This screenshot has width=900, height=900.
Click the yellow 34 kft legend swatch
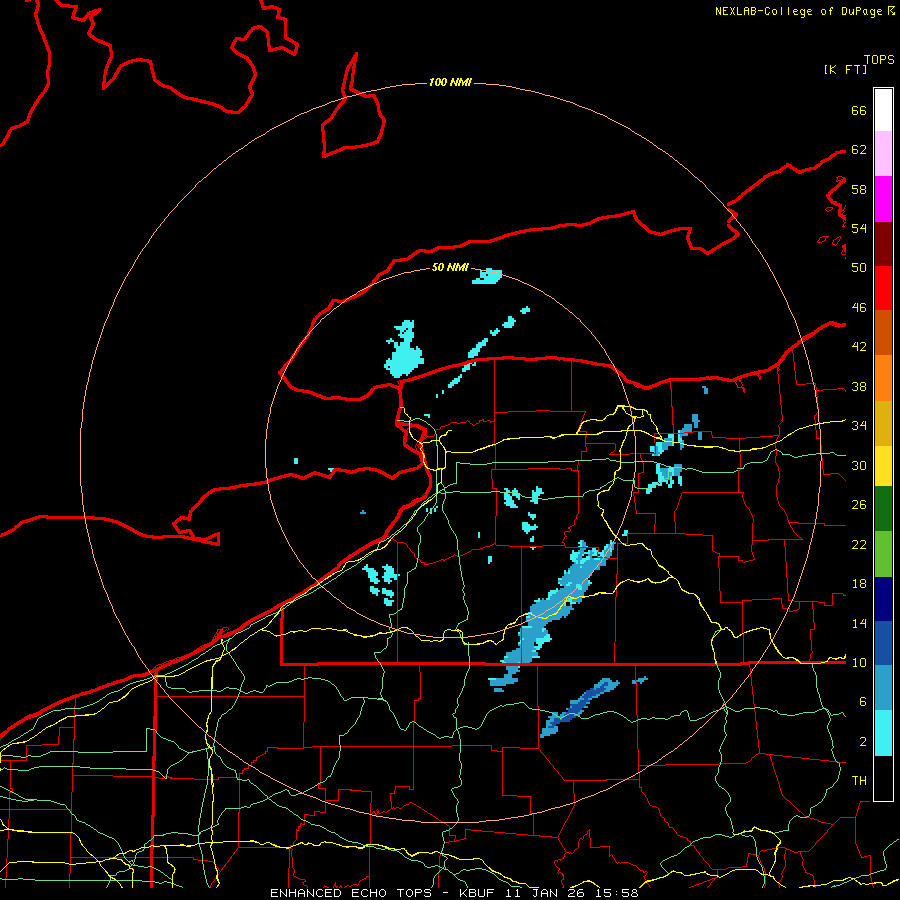883,466
